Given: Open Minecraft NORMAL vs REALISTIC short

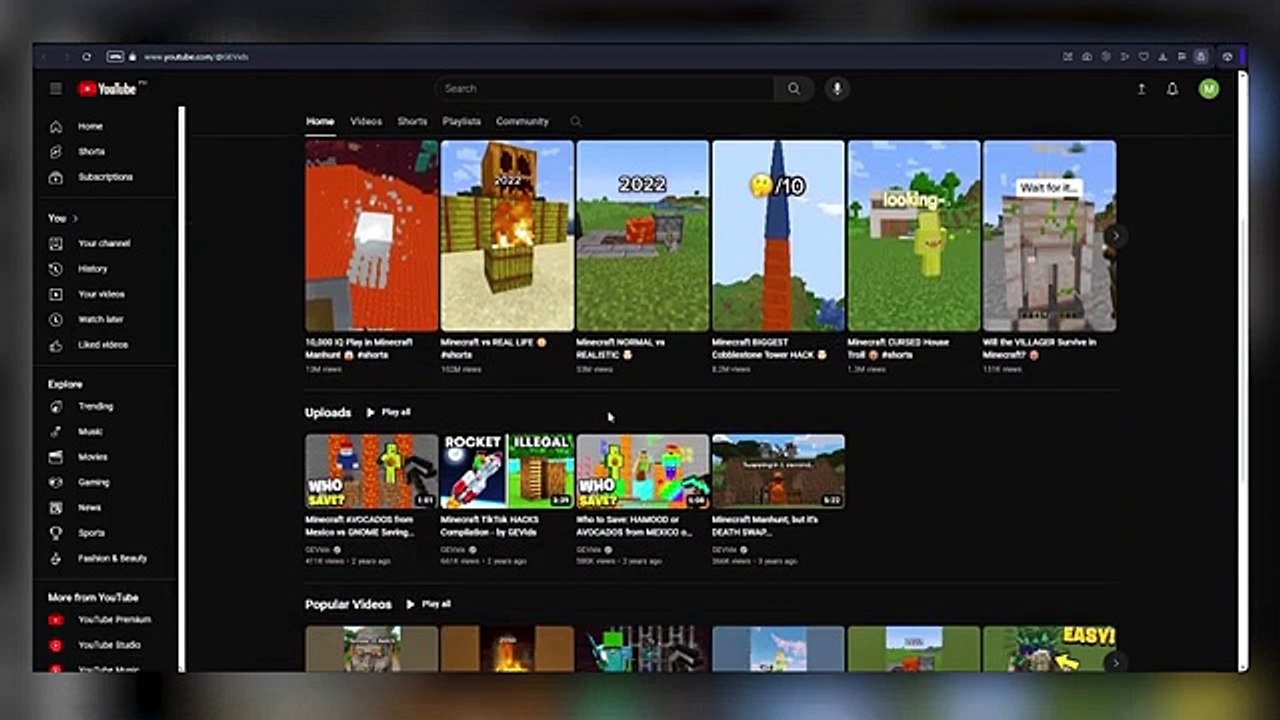Looking at the screenshot, I should 643,236.
